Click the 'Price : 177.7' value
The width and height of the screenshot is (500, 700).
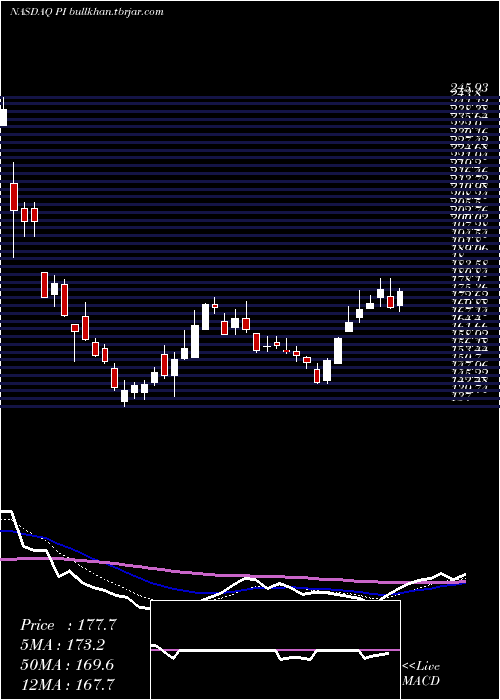pos(68,625)
